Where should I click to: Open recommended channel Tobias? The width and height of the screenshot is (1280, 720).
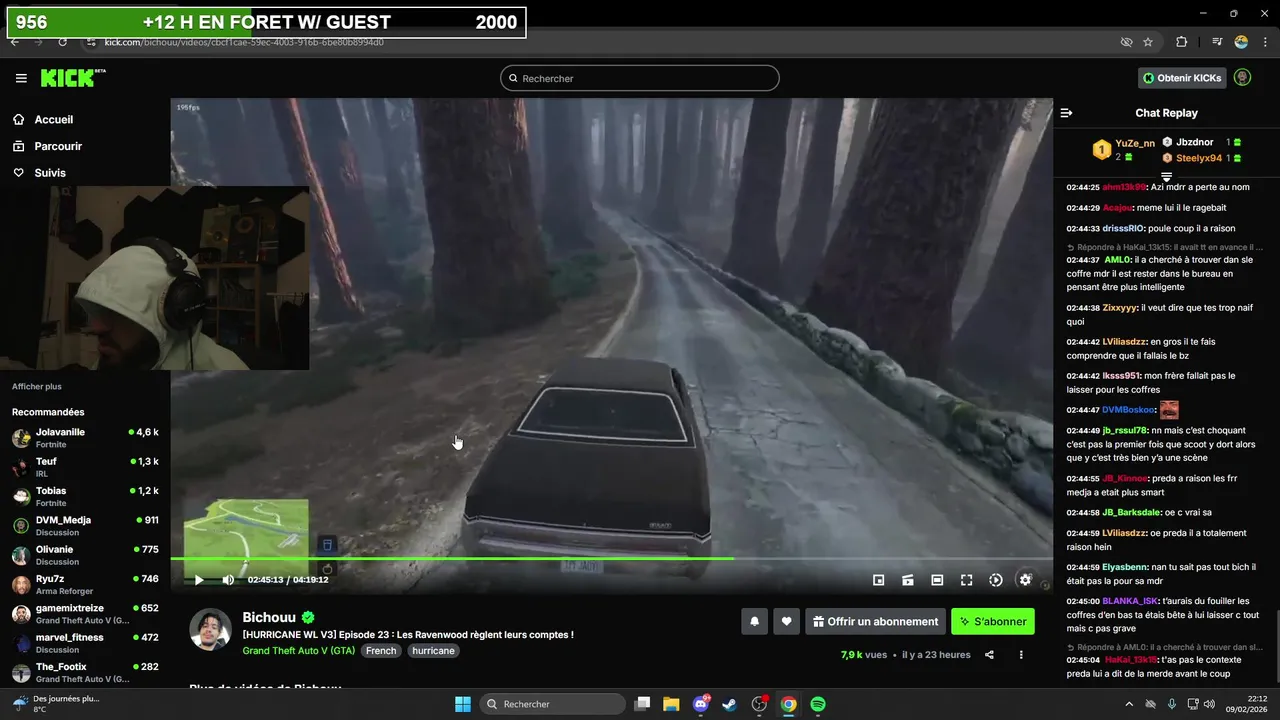85,496
